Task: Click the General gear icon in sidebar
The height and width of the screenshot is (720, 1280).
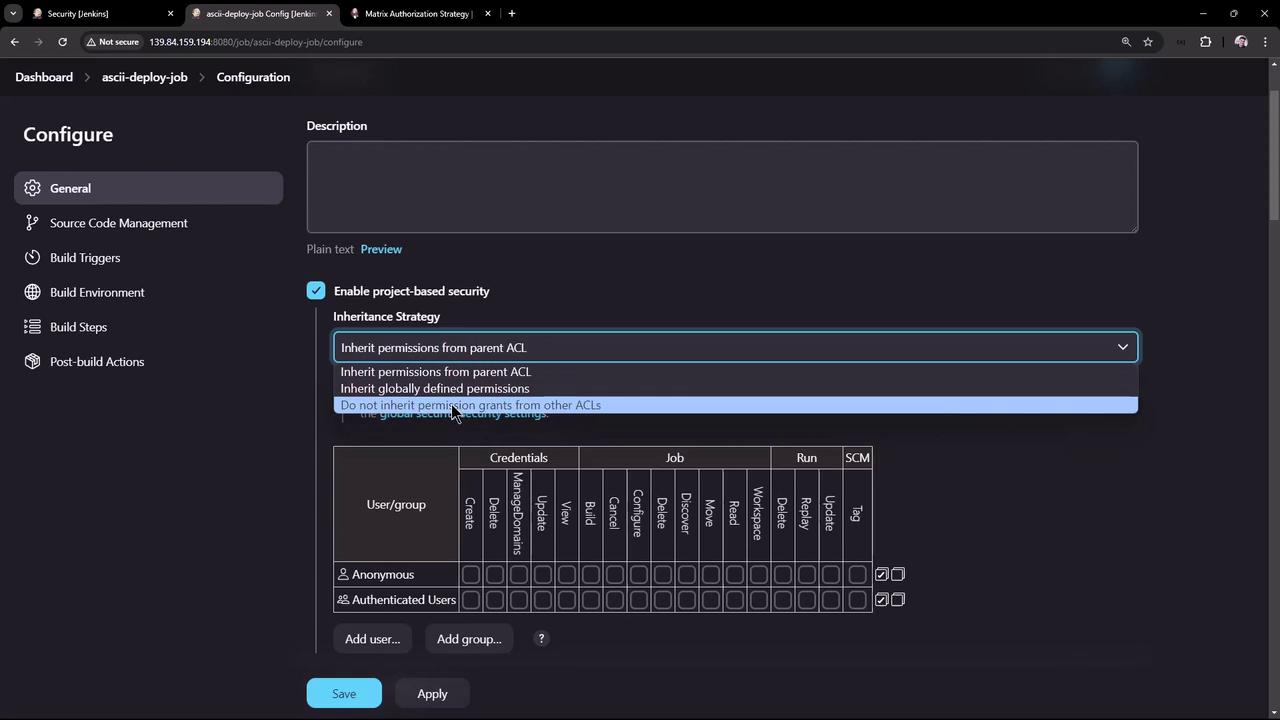Action: 32,188
